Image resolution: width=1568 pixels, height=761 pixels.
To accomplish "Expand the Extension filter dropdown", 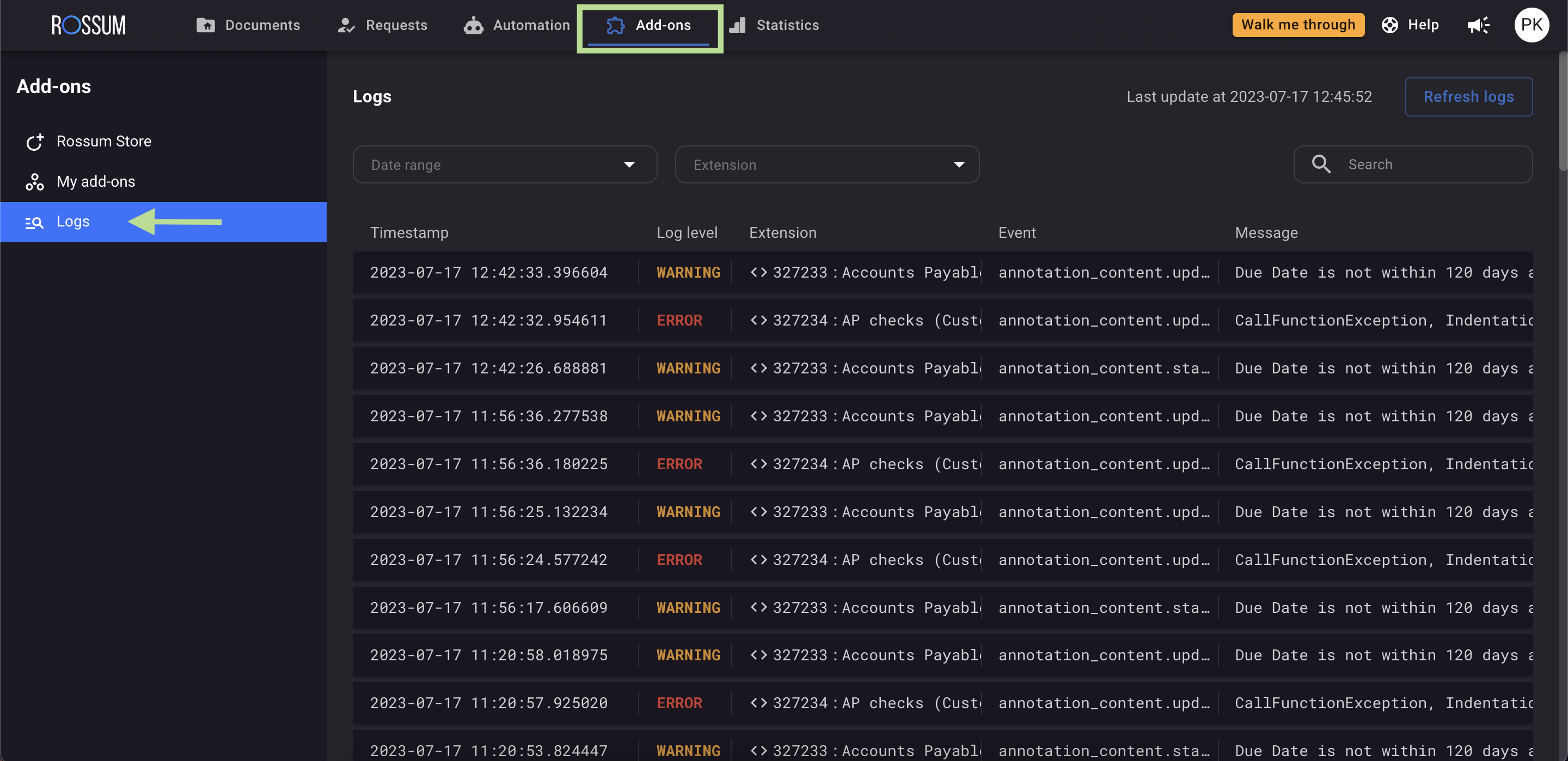I will pyautogui.click(x=826, y=164).
